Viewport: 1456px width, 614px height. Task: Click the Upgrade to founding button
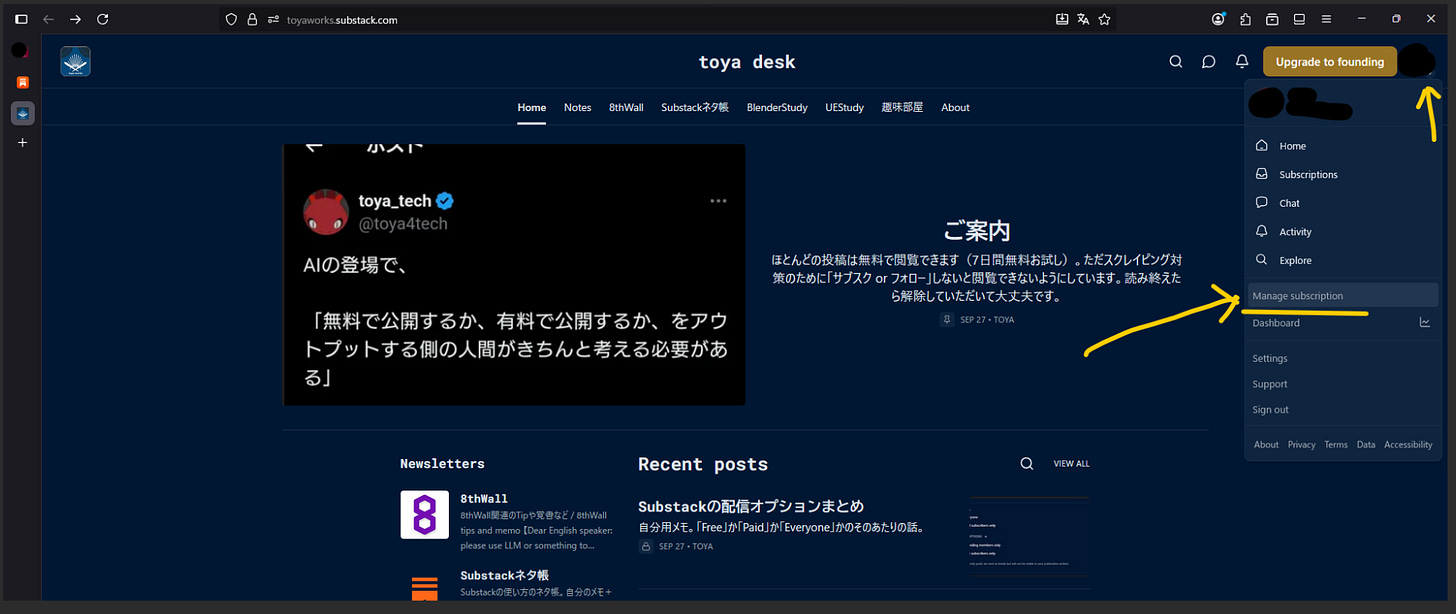pos(1330,62)
